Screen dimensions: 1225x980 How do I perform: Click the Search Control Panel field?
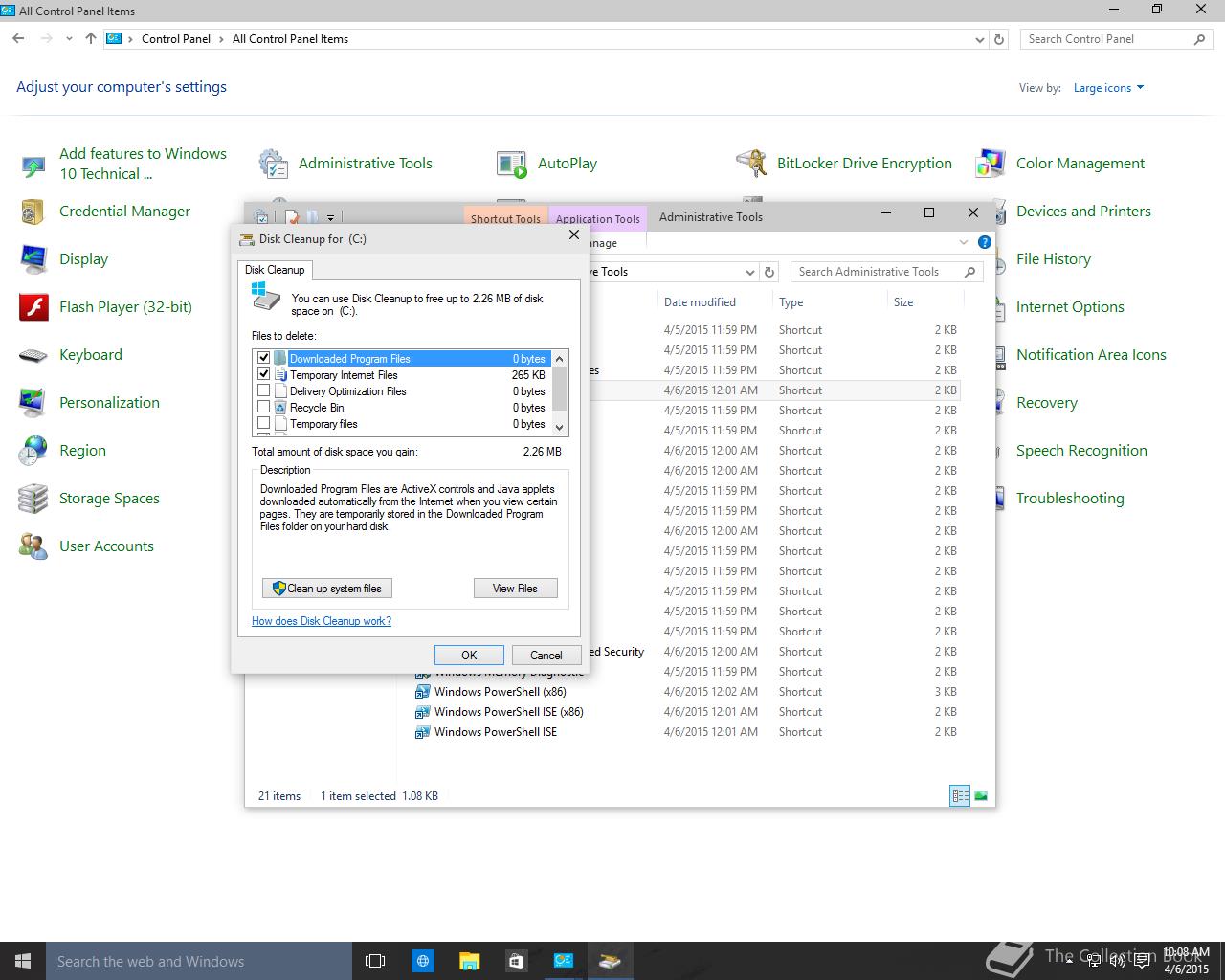[x=1117, y=39]
